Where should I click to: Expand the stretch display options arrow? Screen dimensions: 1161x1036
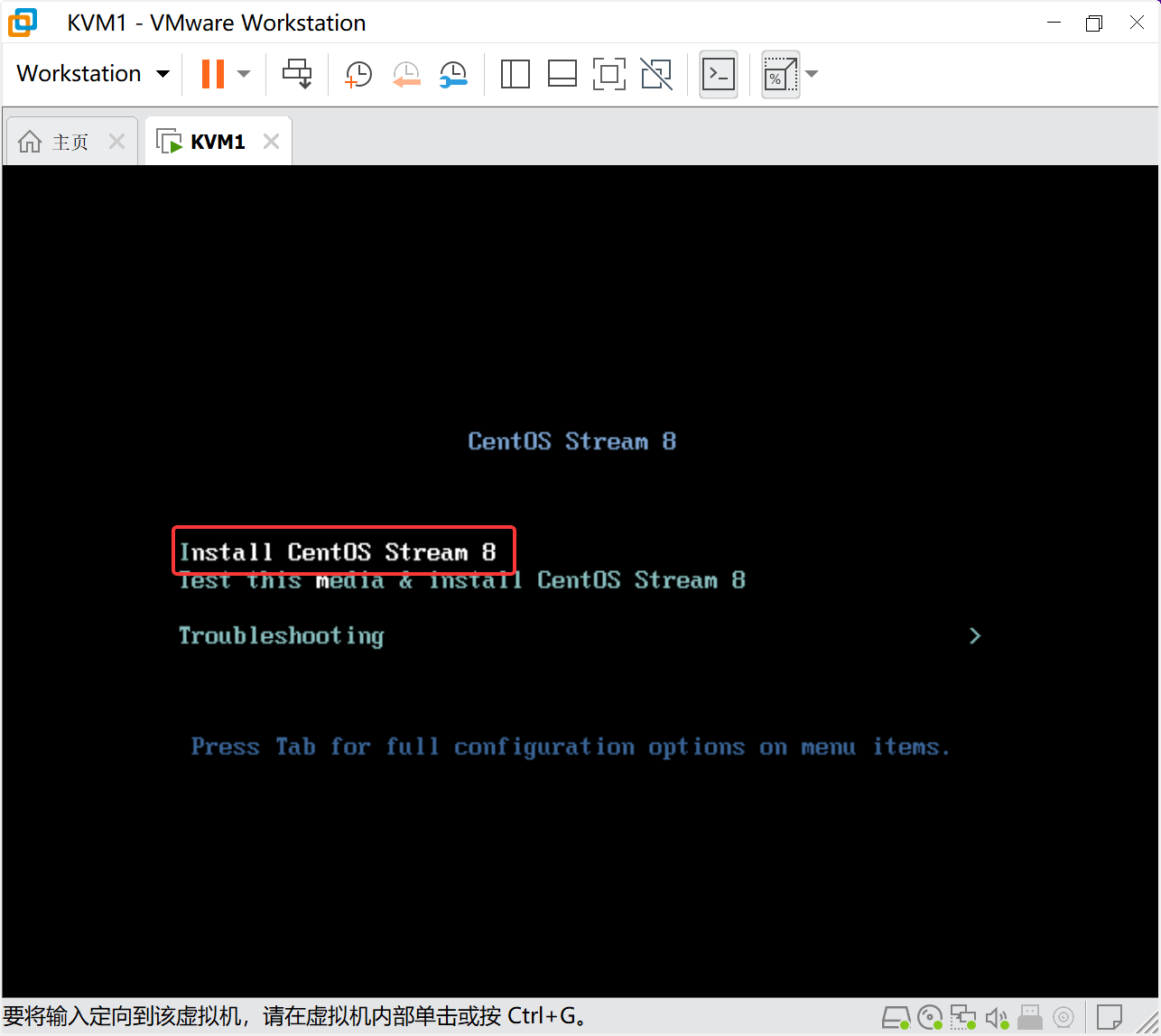point(812,74)
